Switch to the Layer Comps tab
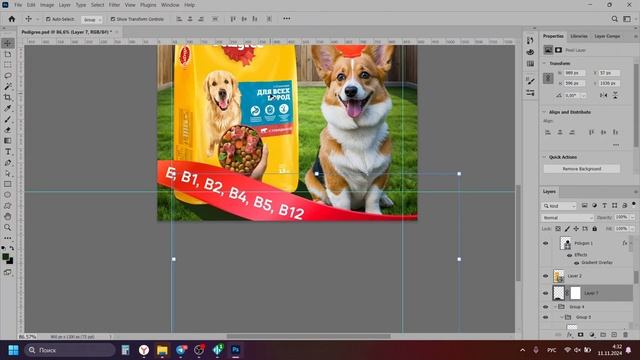 click(x=607, y=36)
